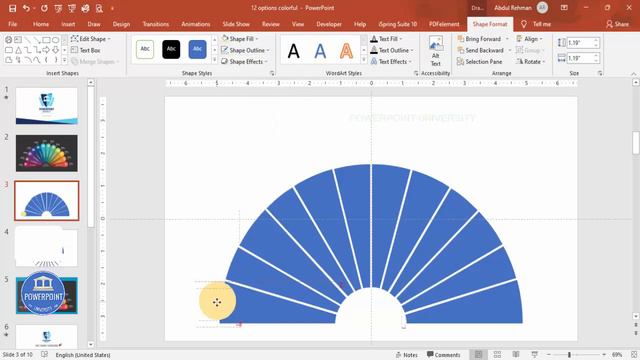Switch to Normal view
Viewport: 640px width, 360px height.
pyautogui.click(x=478, y=355)
